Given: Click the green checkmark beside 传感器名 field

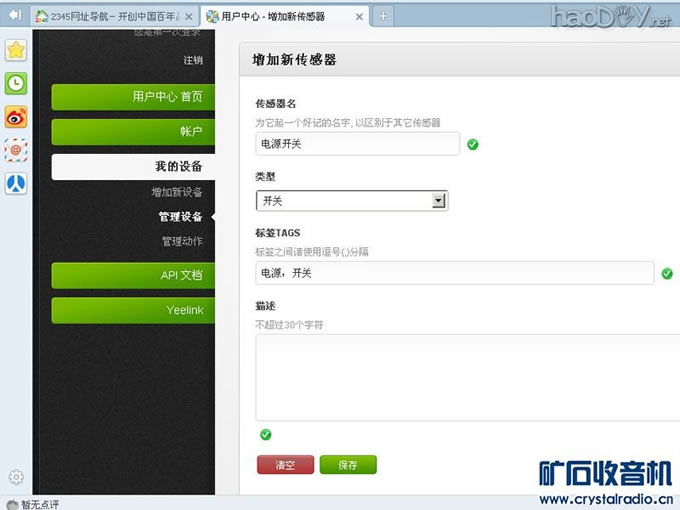Looking at the screenshot, I should [x=473, y=144].
